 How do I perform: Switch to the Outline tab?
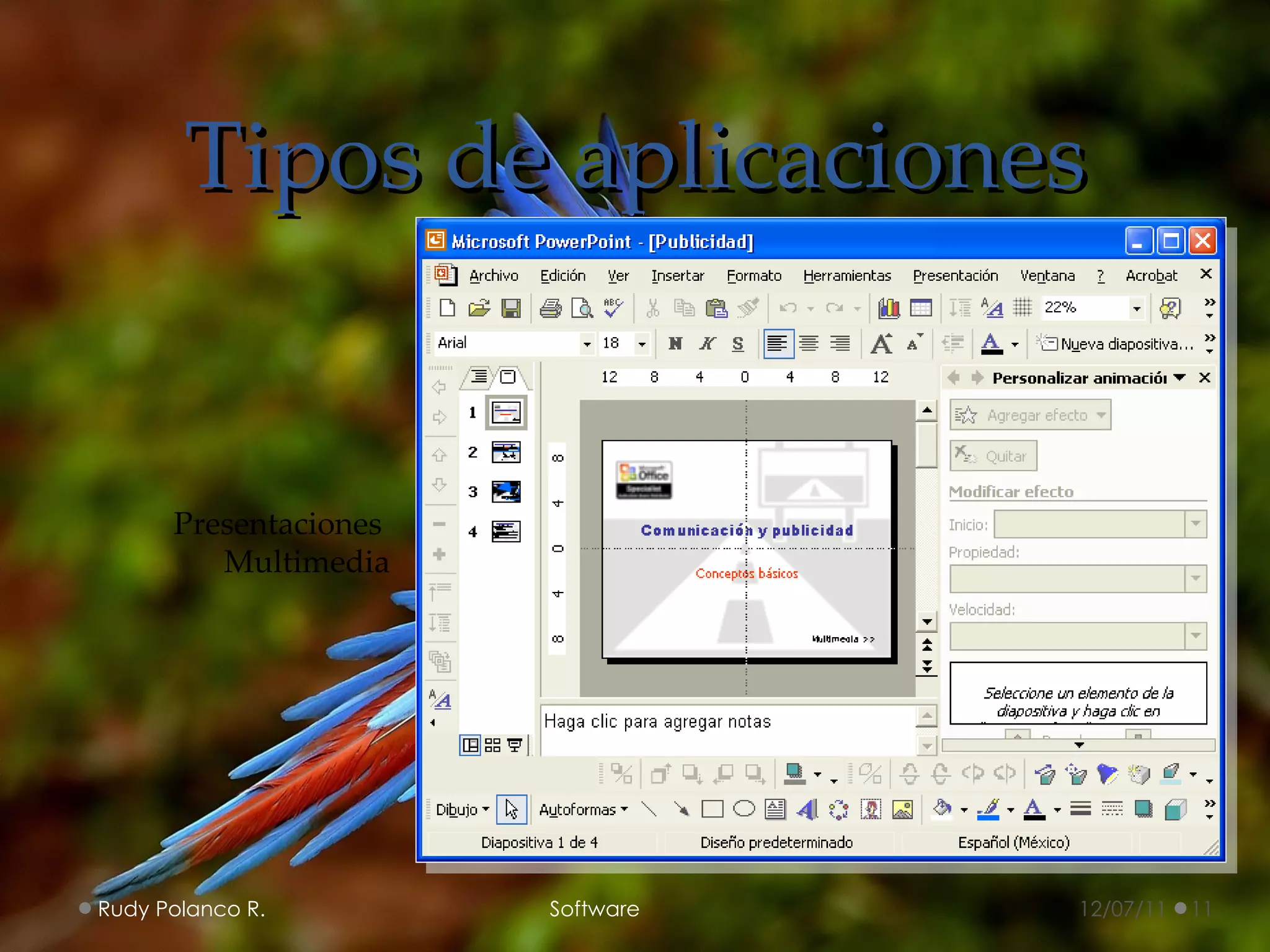(479, 376)
